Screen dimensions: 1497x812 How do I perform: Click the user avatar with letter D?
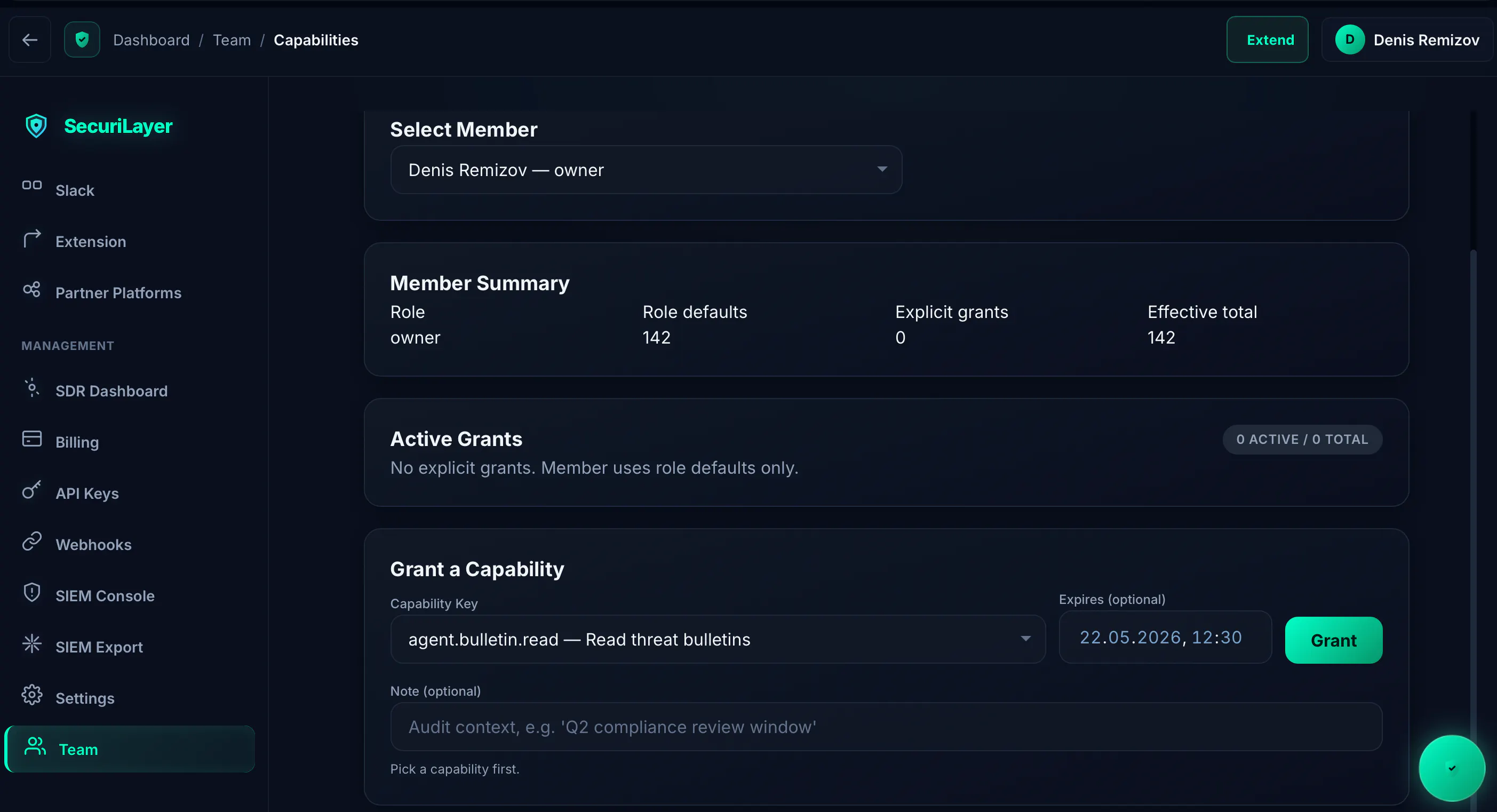point(1349,39)
